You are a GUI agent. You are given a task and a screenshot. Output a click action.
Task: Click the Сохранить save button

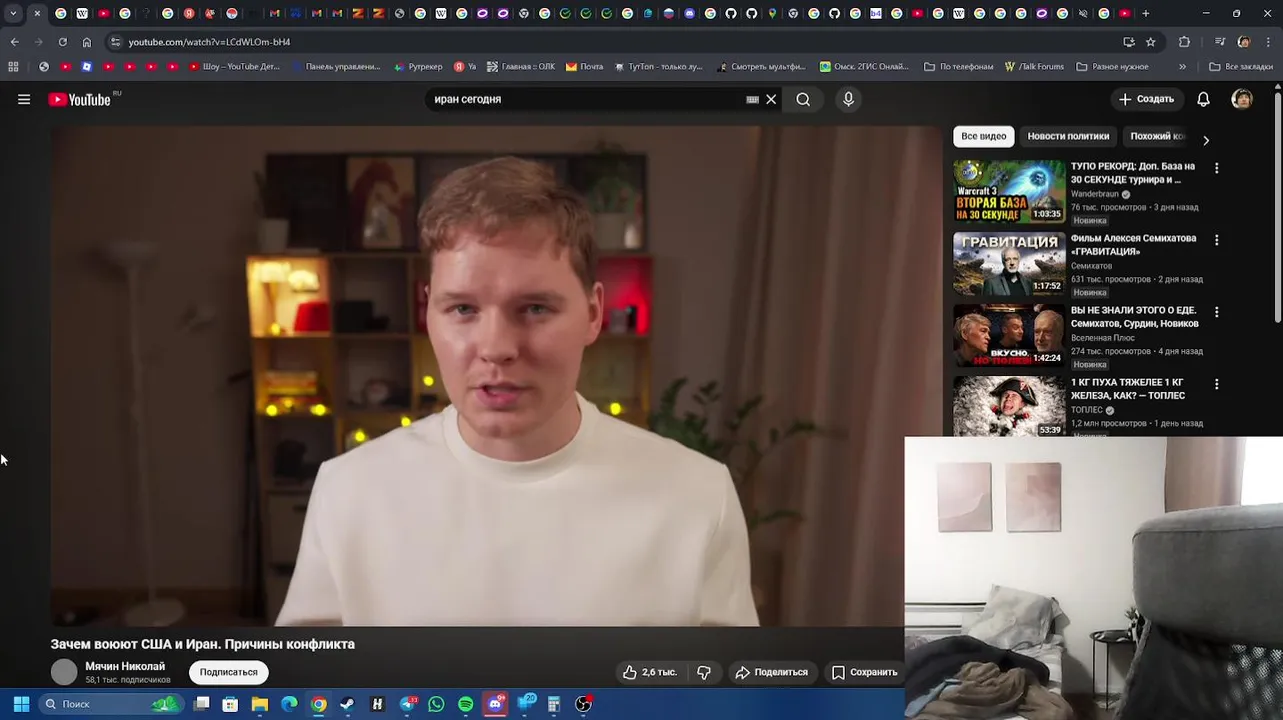(x=865, y=672)
